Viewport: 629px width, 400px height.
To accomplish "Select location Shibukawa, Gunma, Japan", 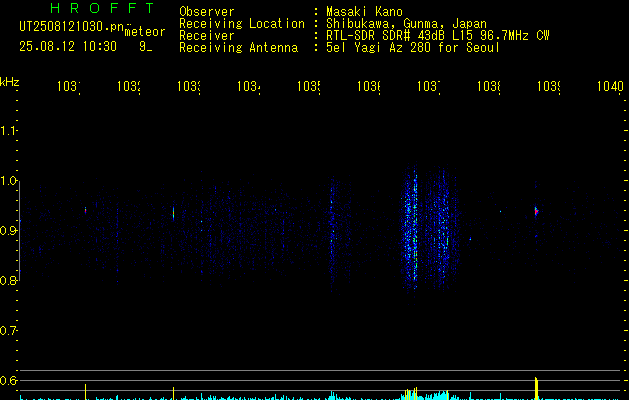I will click(406, 24).
